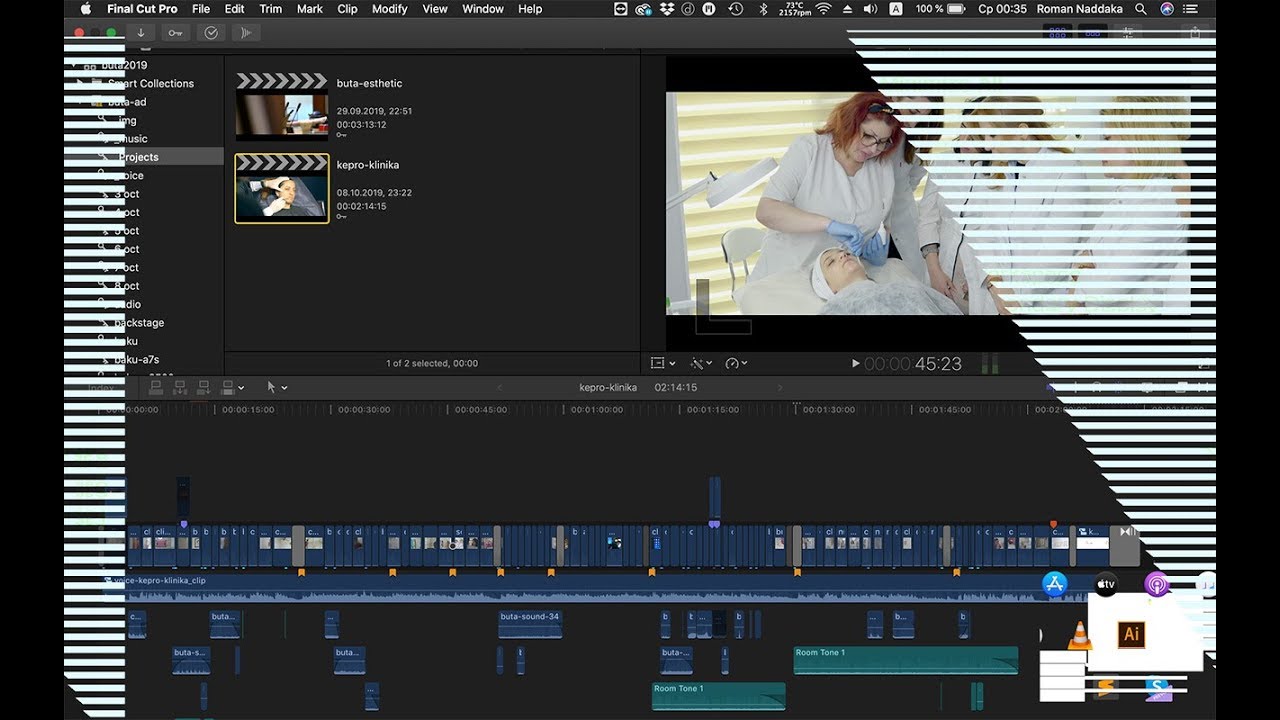Click the Index button in timeline
Screen dimensions: 1280x720
coord(102,388)
